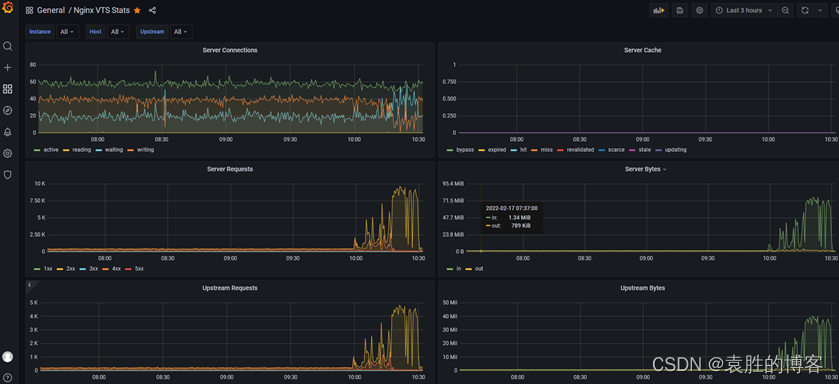Open the Upstream Bytes panel title
Viewport: 839px width, 384px height.
(642, 288)
